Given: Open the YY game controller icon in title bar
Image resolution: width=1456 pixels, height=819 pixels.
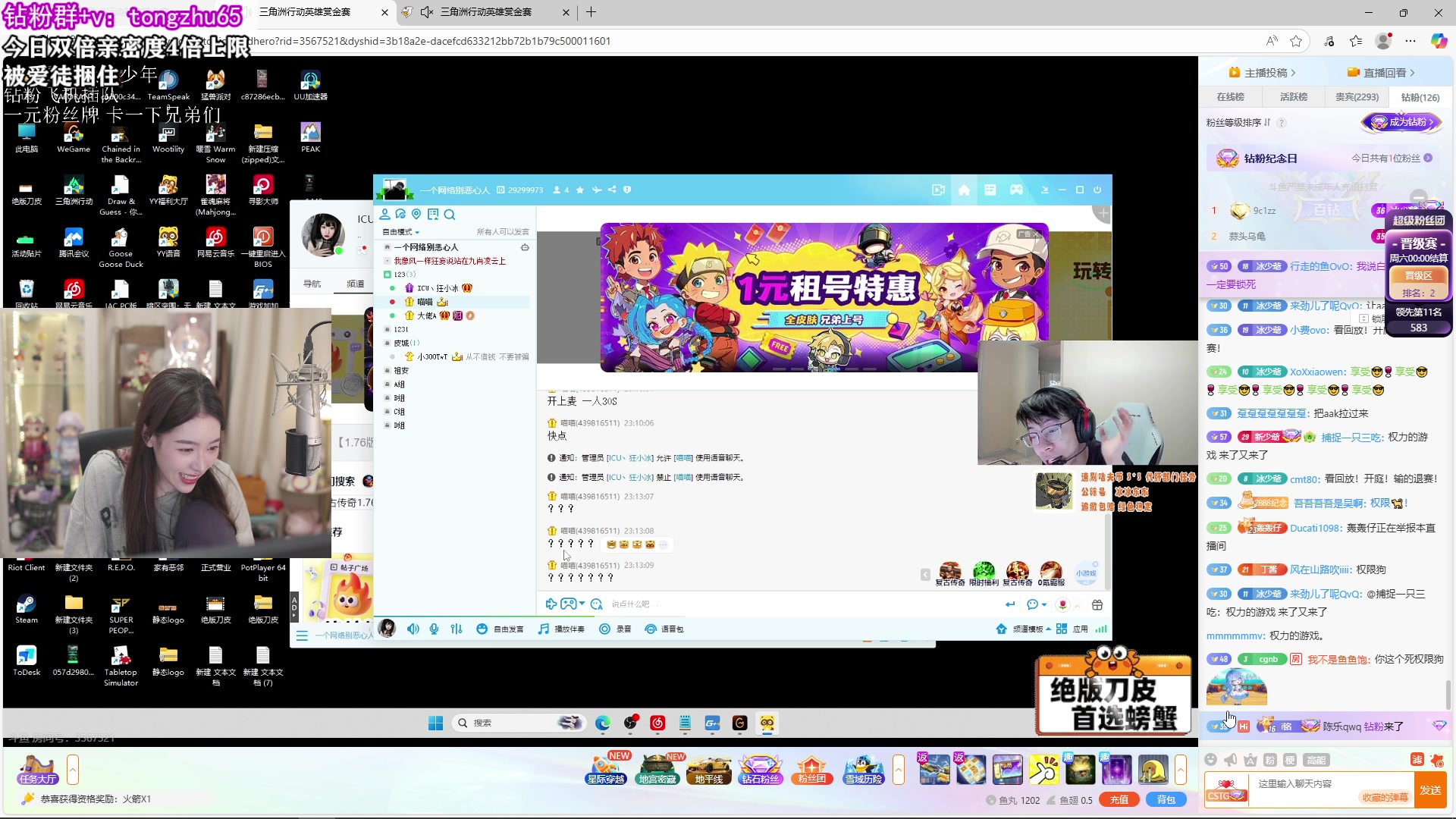Looking at the screenshot, I should click(1016, 190).
